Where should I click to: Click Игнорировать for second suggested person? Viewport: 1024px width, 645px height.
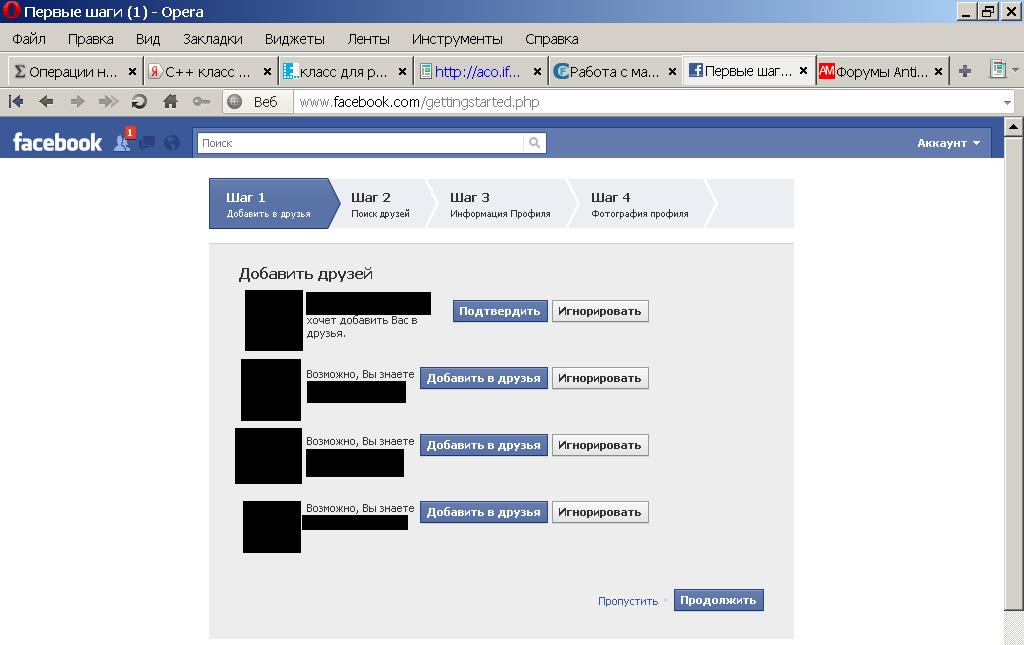pyautogui.click(x=600, y=445)
